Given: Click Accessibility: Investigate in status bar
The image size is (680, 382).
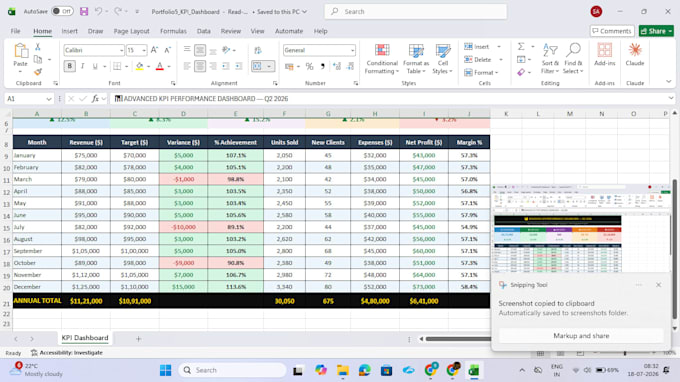Looking at the screenshot, I should [x=67, y=353].
